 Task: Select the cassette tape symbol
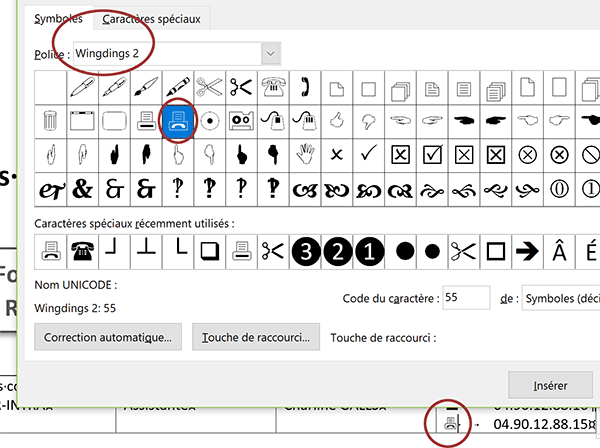coord(241,121)
